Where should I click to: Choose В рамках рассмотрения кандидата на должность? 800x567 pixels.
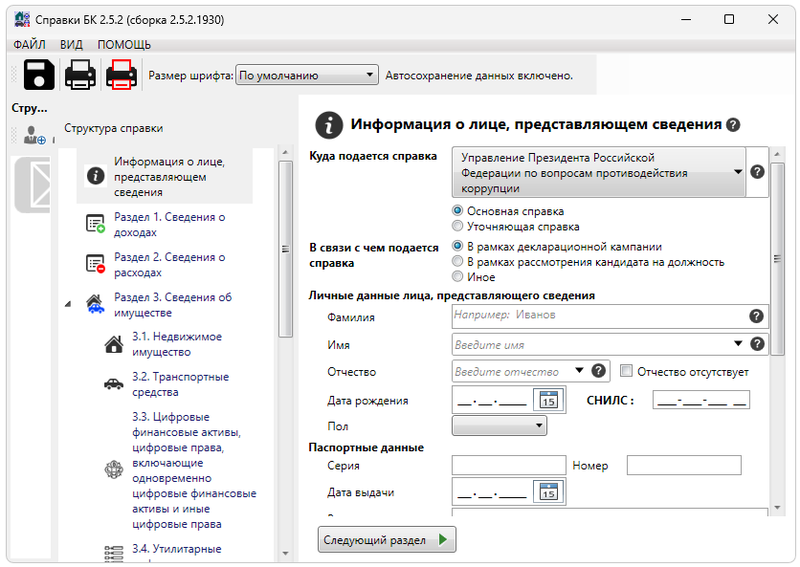pos(458,262)
